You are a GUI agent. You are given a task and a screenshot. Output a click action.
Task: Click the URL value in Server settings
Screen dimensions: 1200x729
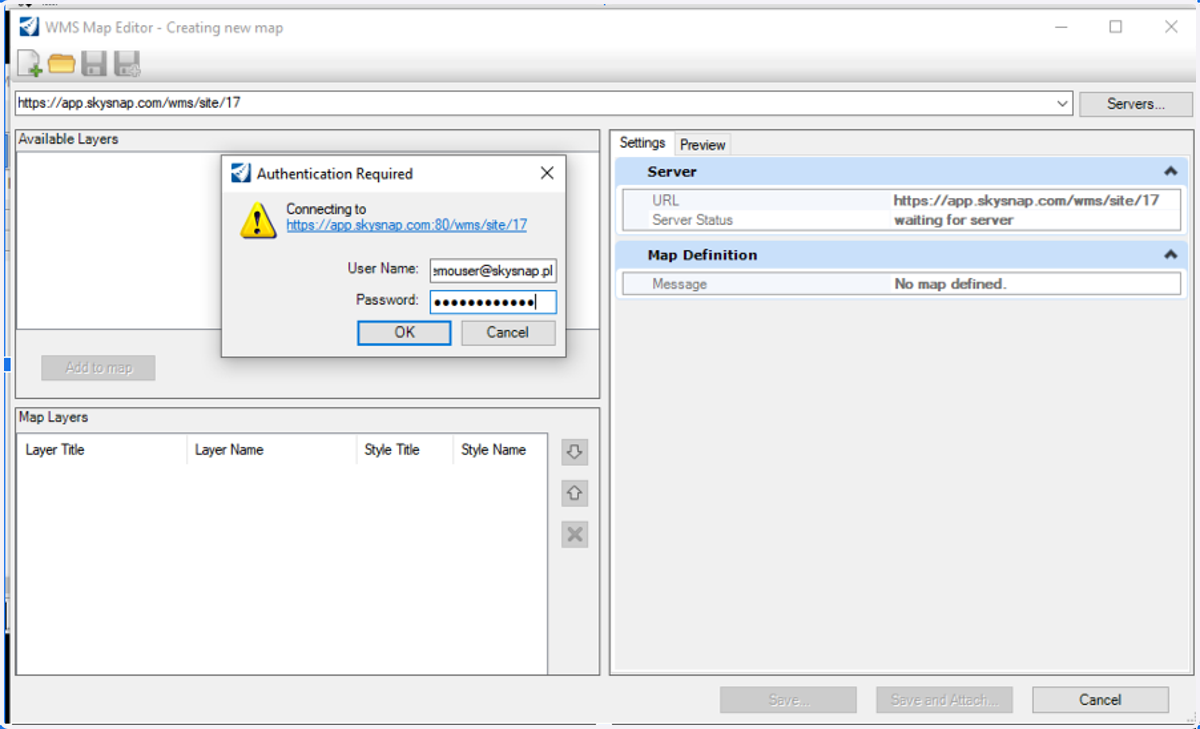[1026, 200]
